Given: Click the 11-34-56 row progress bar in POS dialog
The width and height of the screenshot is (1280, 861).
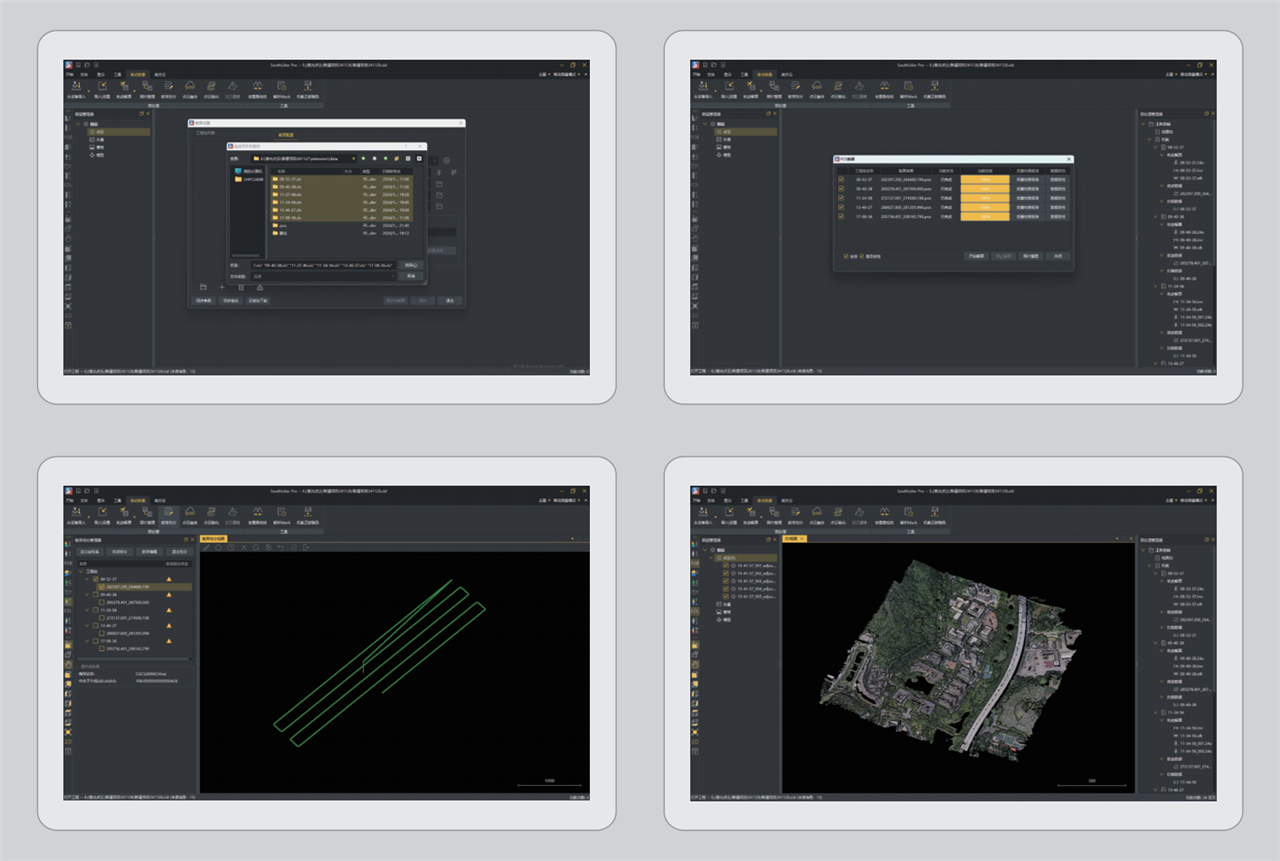Looking at the screenshot, I should pyautogui.click(x=984, y=198).
